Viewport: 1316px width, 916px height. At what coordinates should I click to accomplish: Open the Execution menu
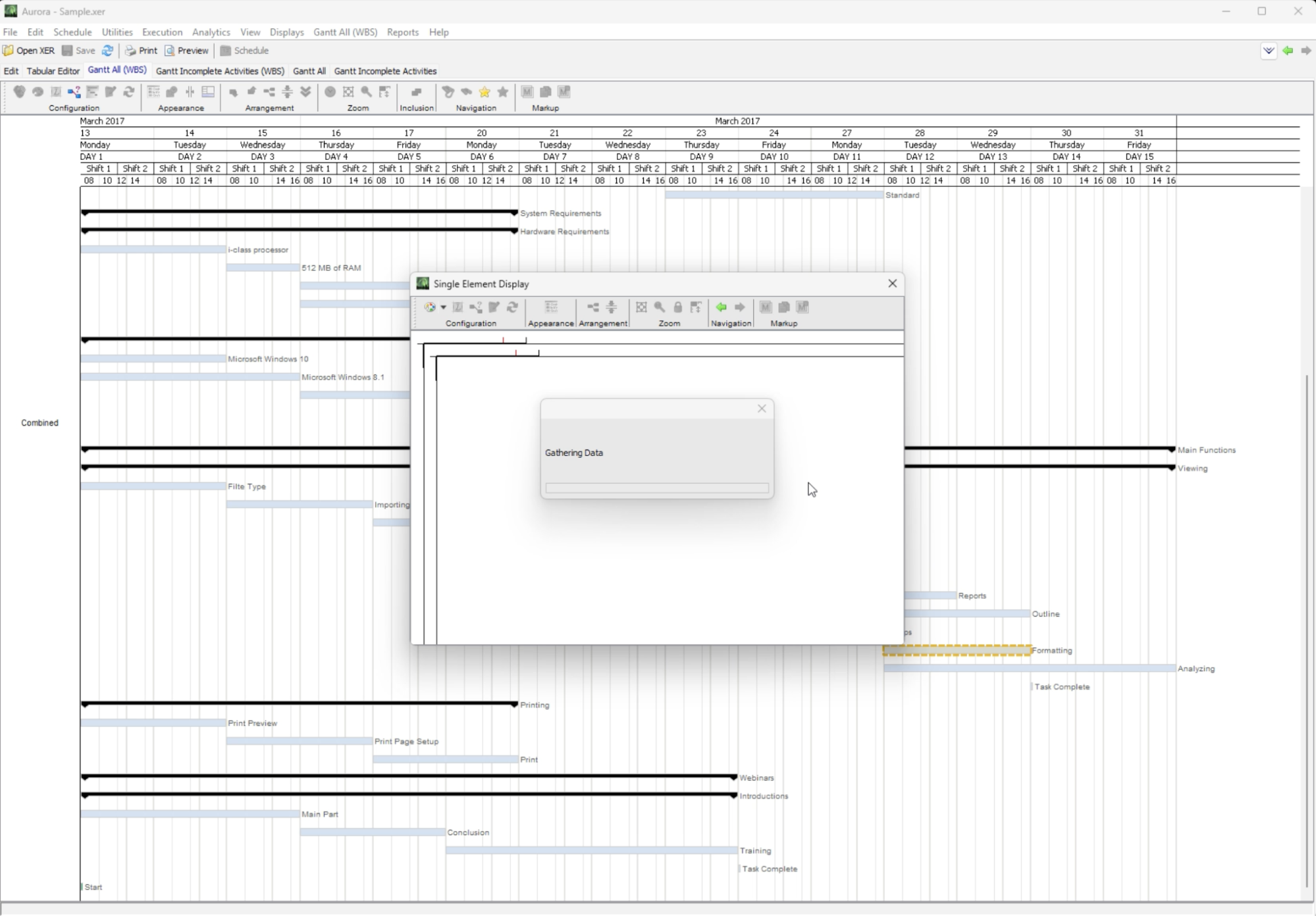click(162, 32)
